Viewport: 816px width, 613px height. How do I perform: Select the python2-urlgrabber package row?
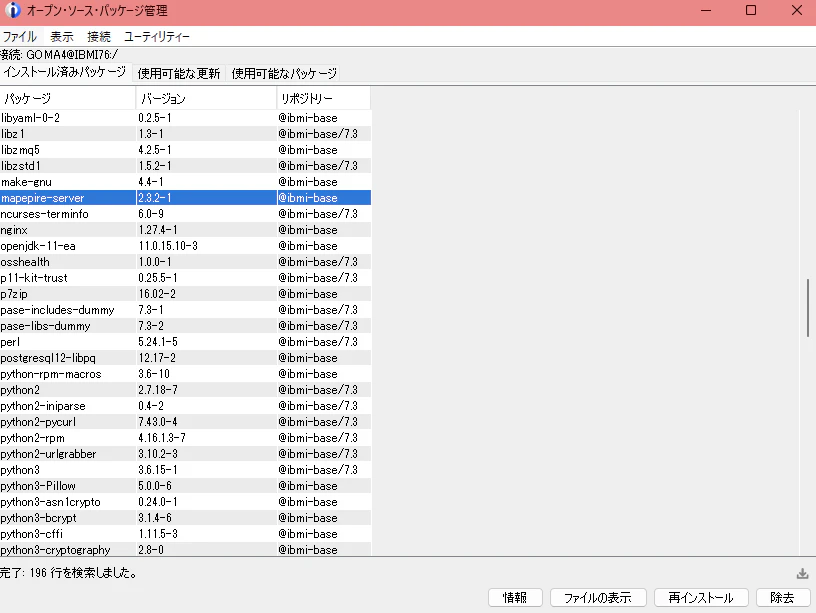coord(185,454)
